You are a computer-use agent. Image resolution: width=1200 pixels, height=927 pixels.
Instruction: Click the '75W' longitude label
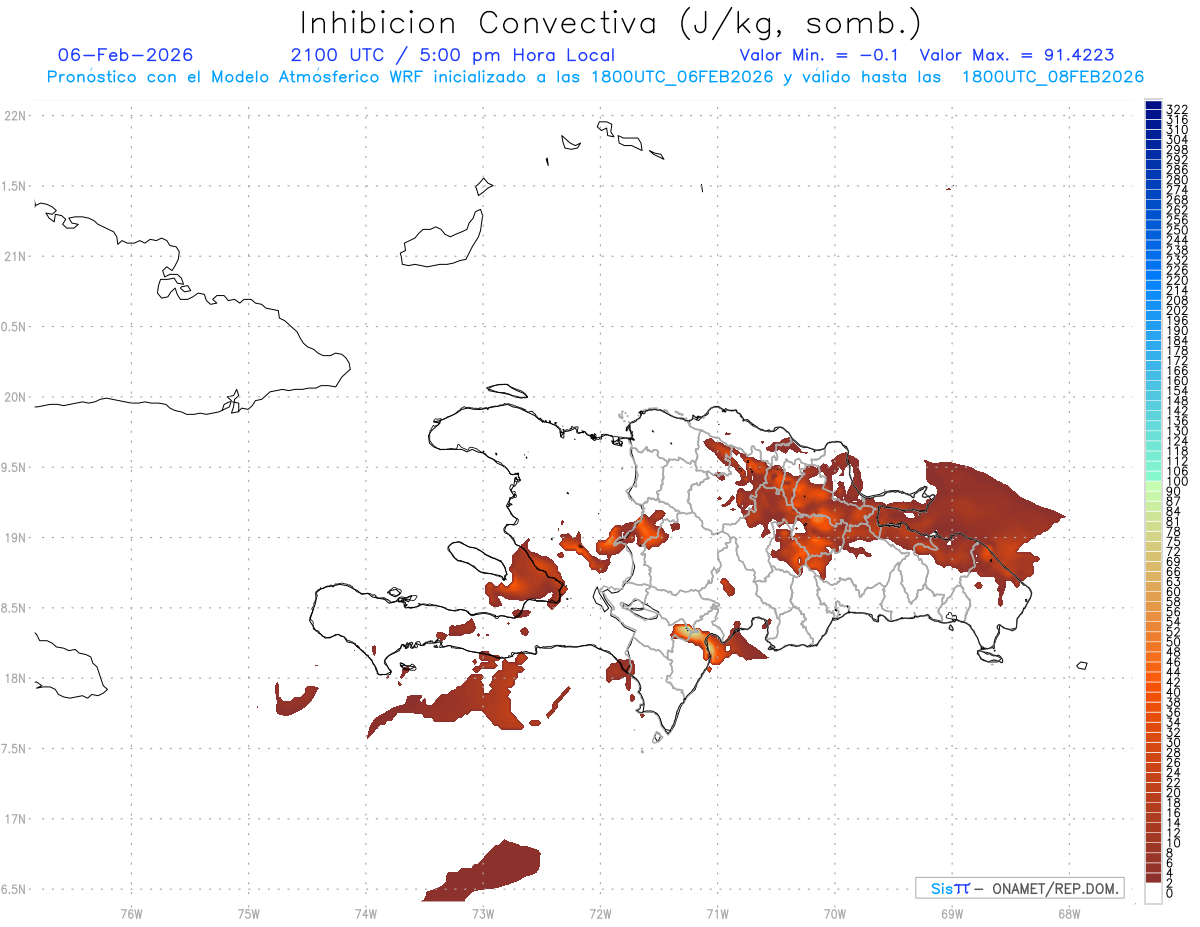248,912
